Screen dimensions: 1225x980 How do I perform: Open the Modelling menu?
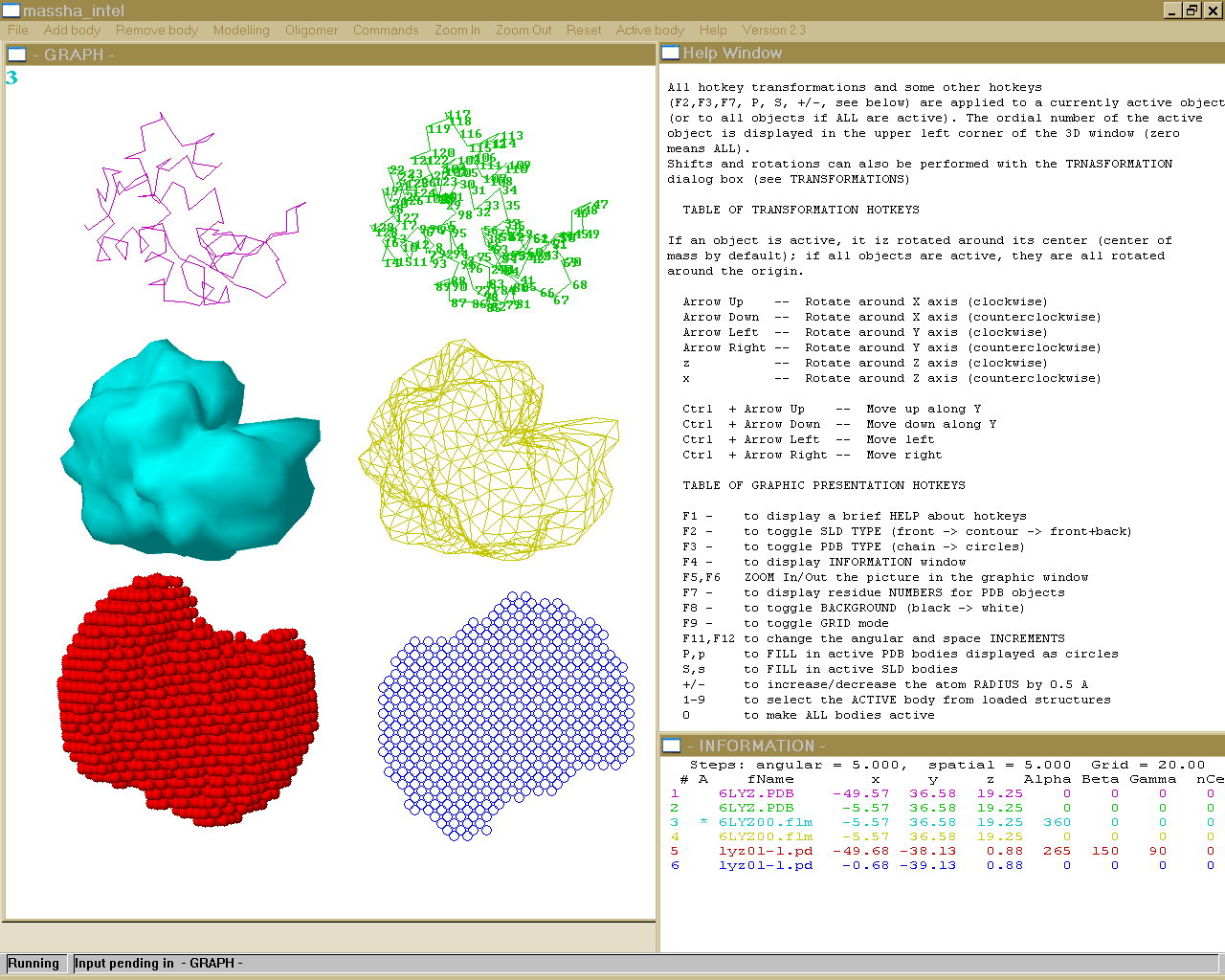point(241,30)
